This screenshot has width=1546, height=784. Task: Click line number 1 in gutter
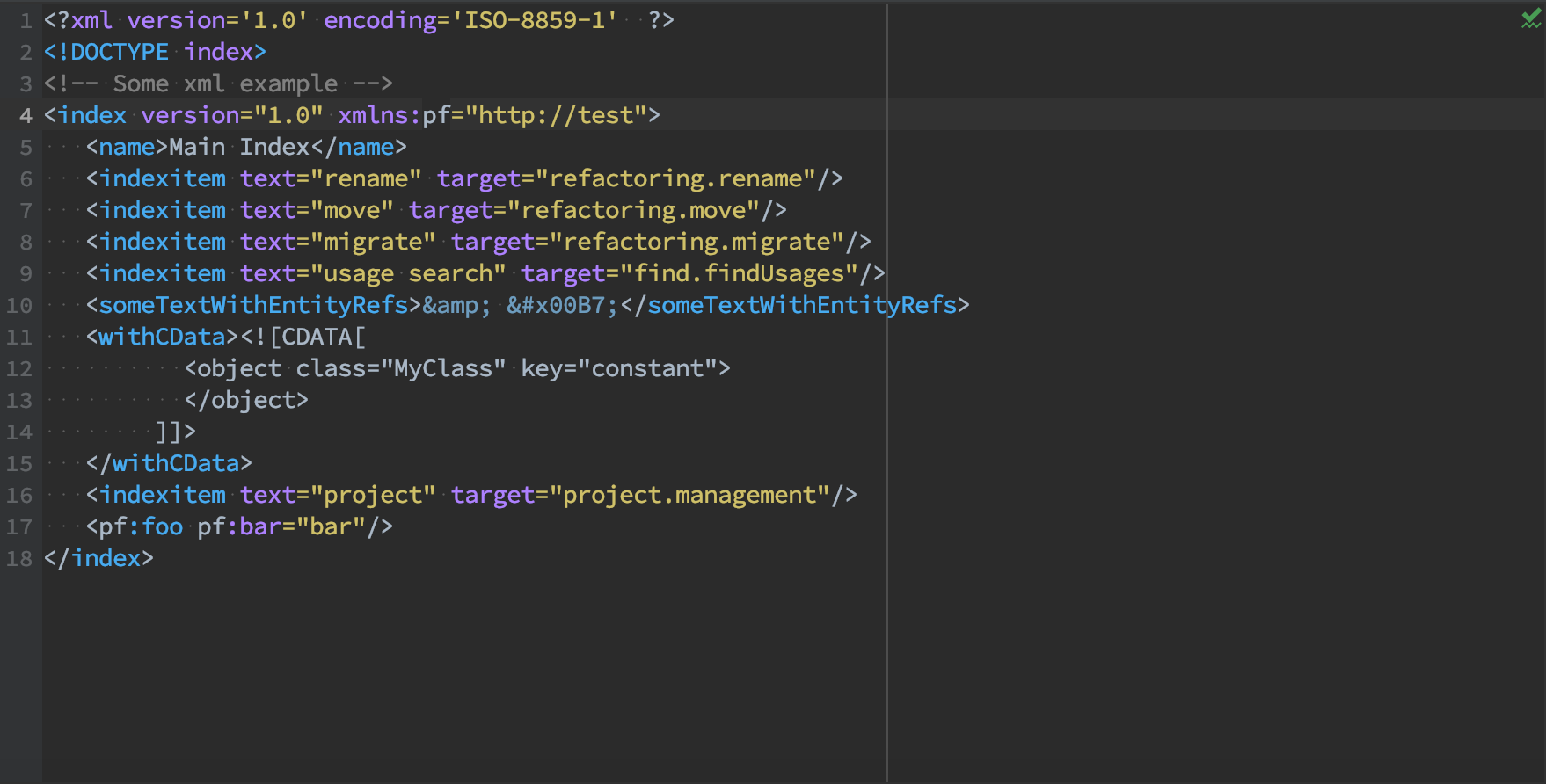pos(26,20)
